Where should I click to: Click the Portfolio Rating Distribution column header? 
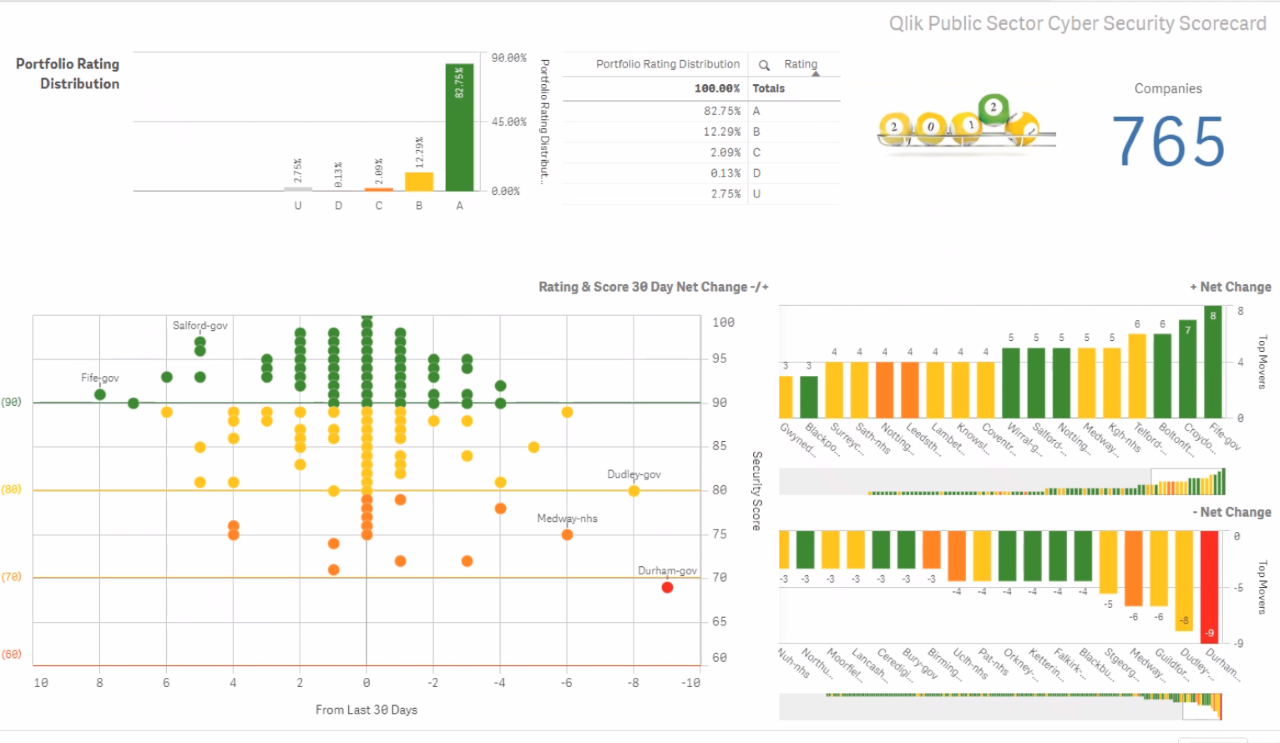(668, 64)
